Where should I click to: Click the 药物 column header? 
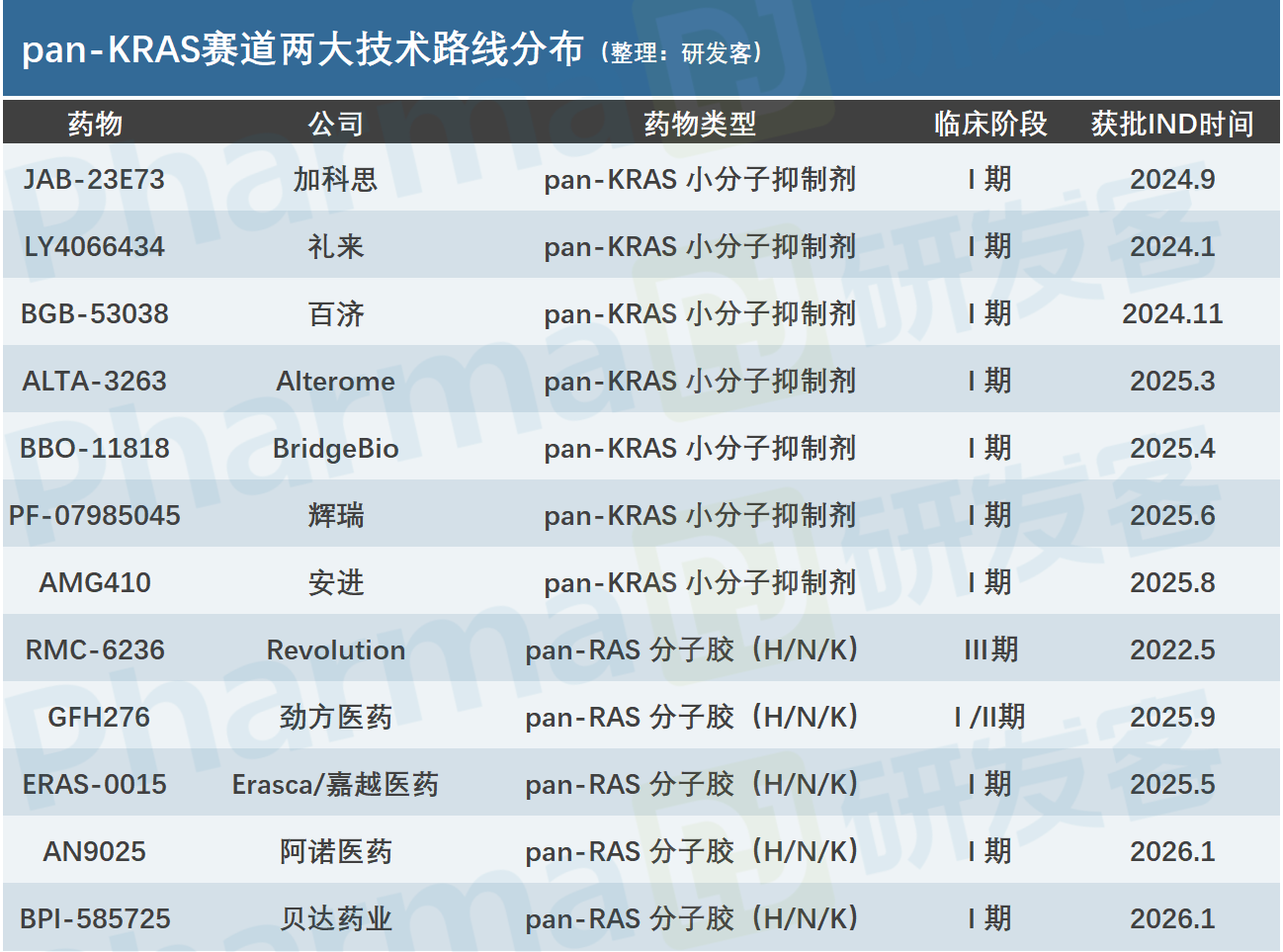point(95,124)
